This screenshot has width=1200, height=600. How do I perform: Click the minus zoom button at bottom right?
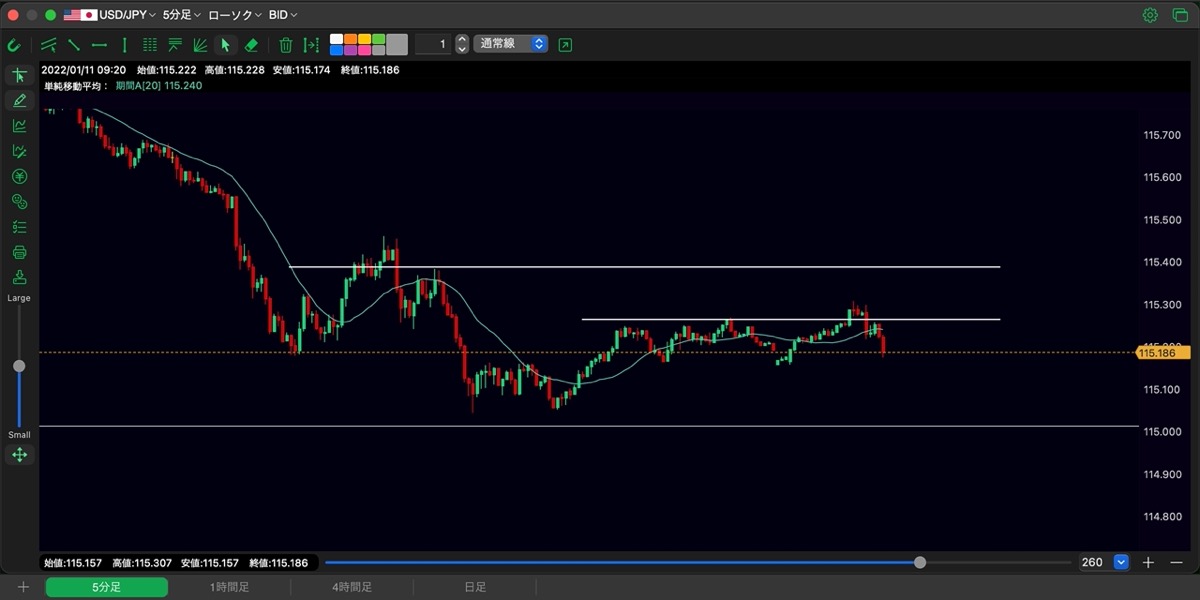click(x=1177, y=562)
